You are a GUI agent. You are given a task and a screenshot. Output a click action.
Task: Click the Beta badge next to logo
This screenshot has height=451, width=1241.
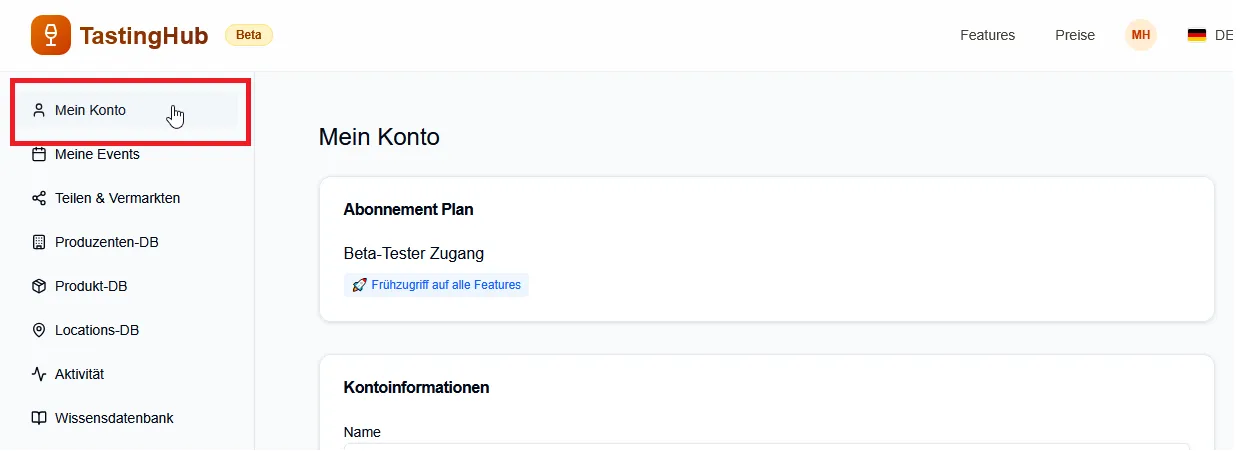249,35
